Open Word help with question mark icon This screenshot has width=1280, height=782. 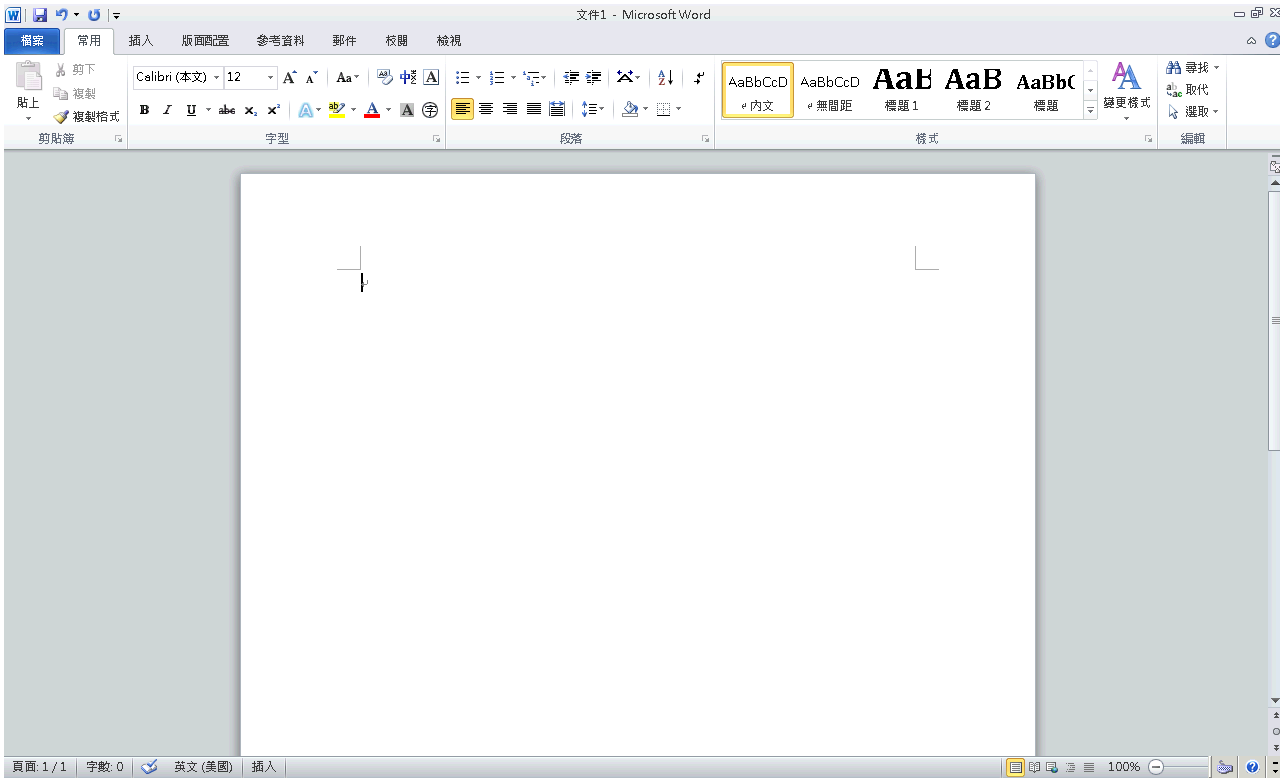coord(1272,41)
